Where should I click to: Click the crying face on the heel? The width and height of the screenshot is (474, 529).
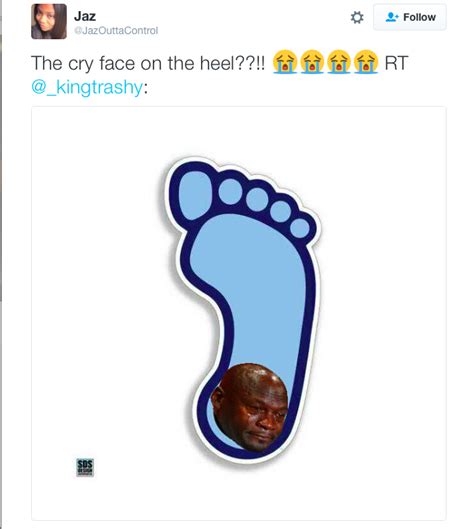pos(250,407)
